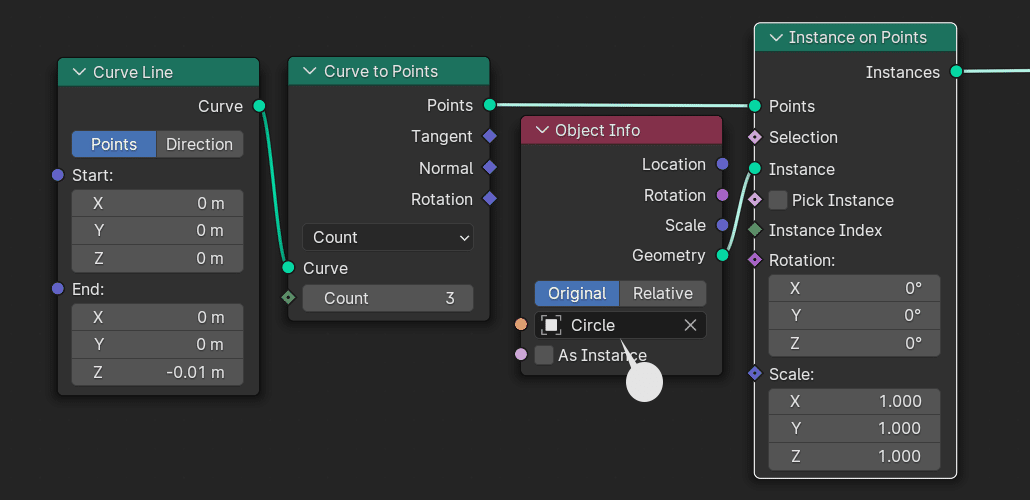Collapse the Curve Line node

(79, 72)
